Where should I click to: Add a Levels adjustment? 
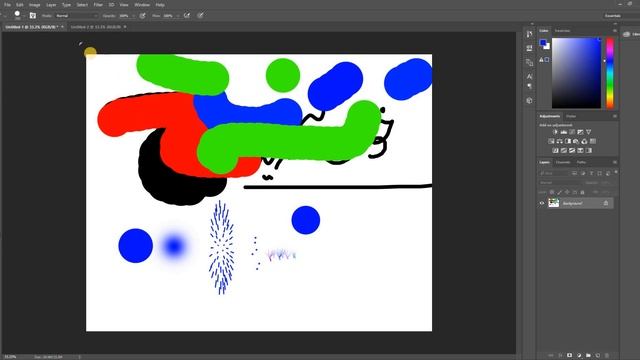pyautogui.click(x=564, y=132)
